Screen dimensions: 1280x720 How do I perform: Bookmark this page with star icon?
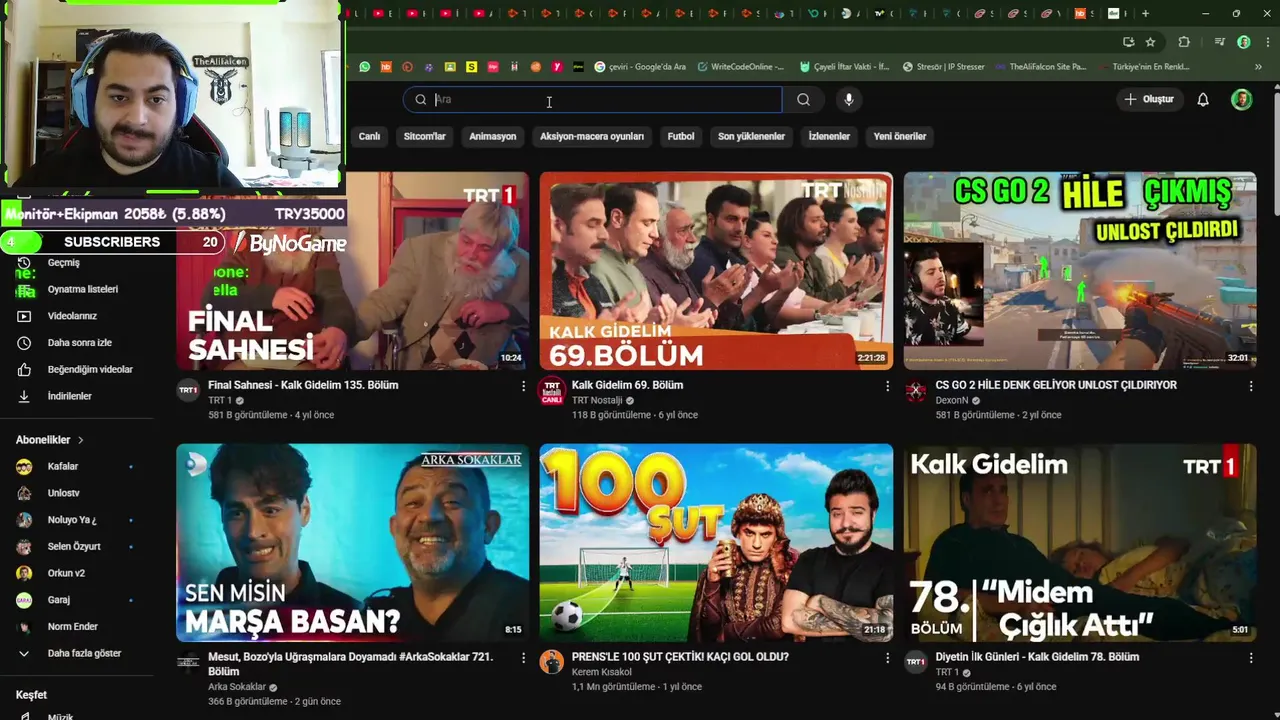tap(1150, 42)
